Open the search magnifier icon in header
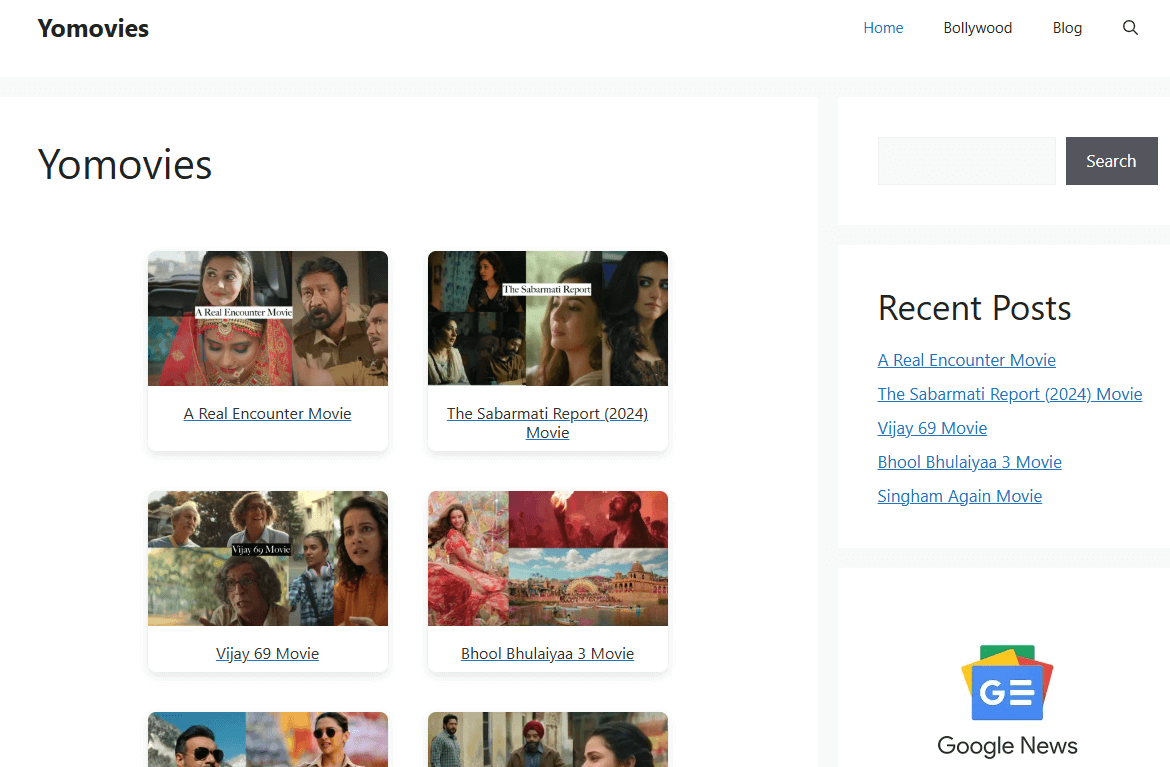Viewport: 1170px width, 767px height. pos(1130,28)
